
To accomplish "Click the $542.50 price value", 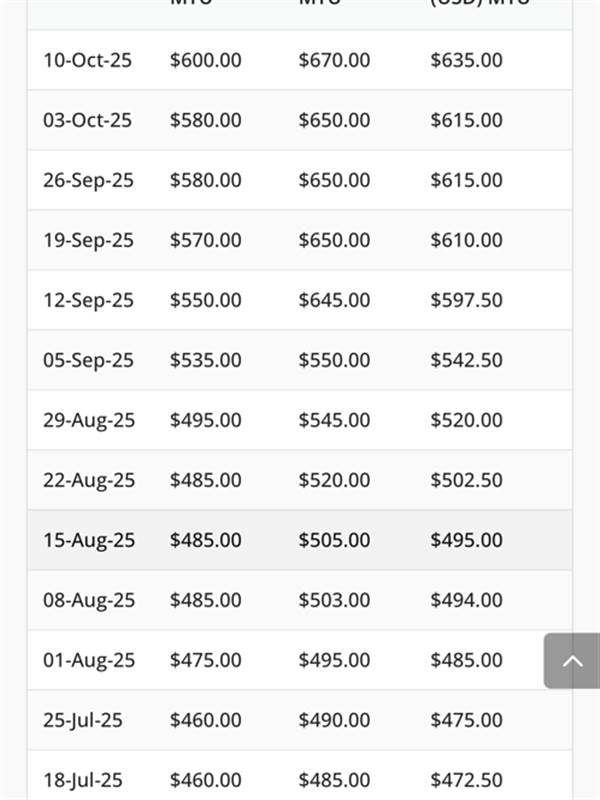I will (466, 360).
